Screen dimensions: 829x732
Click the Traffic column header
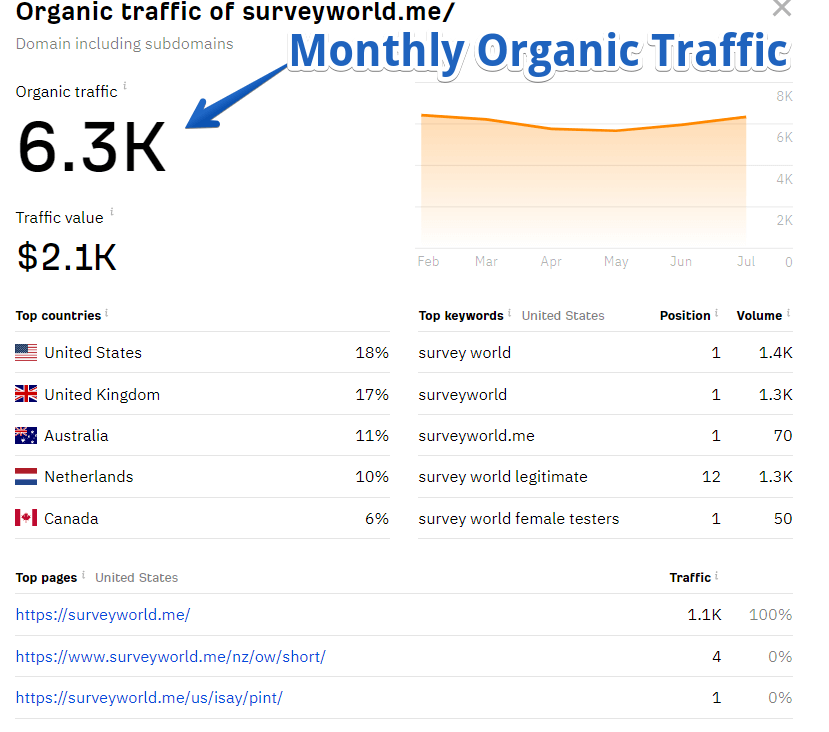tap(690, 578)
